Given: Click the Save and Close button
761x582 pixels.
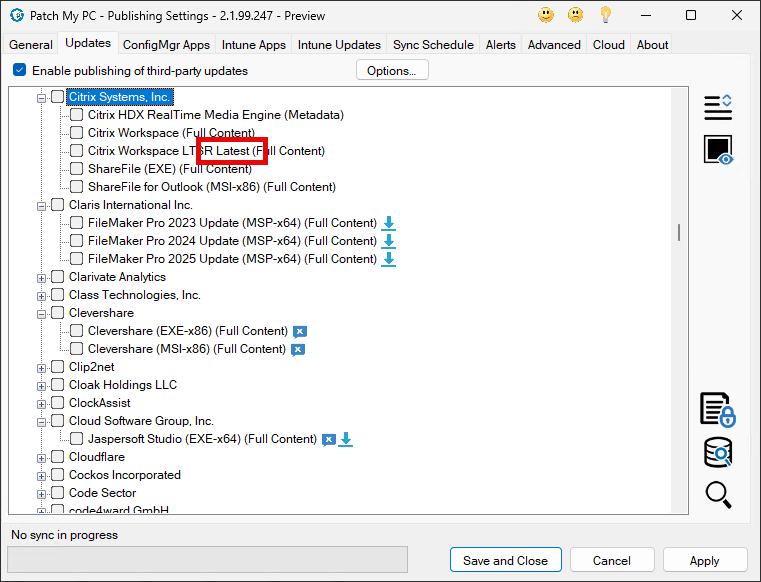Looking at the screenshot, I should click(505, 560).
